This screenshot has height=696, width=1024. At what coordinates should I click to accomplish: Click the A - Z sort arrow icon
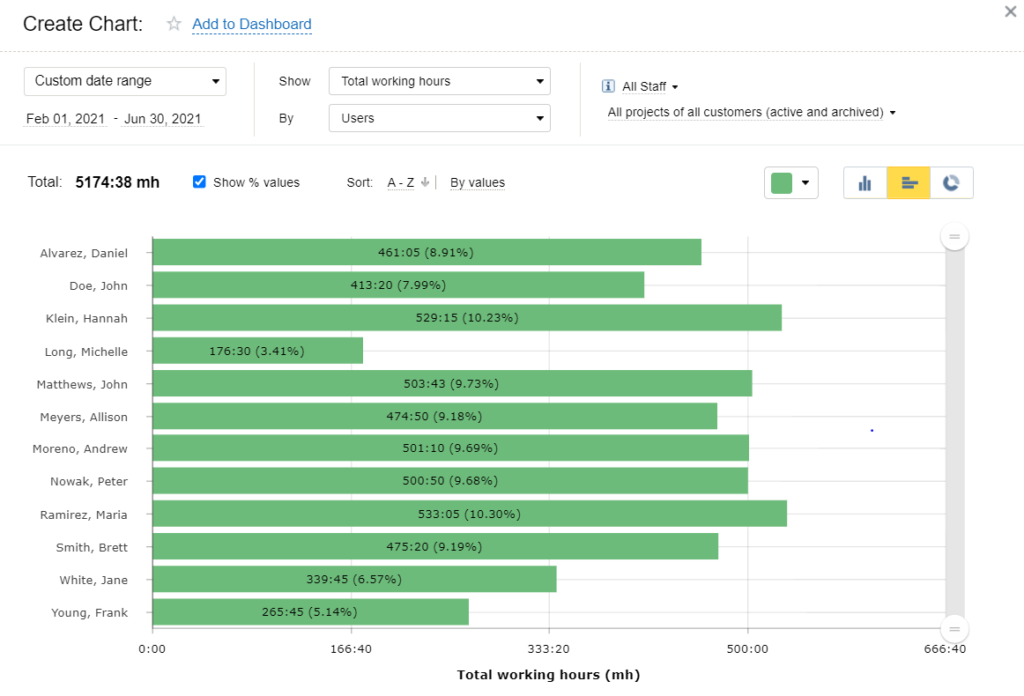click(425, 183)
